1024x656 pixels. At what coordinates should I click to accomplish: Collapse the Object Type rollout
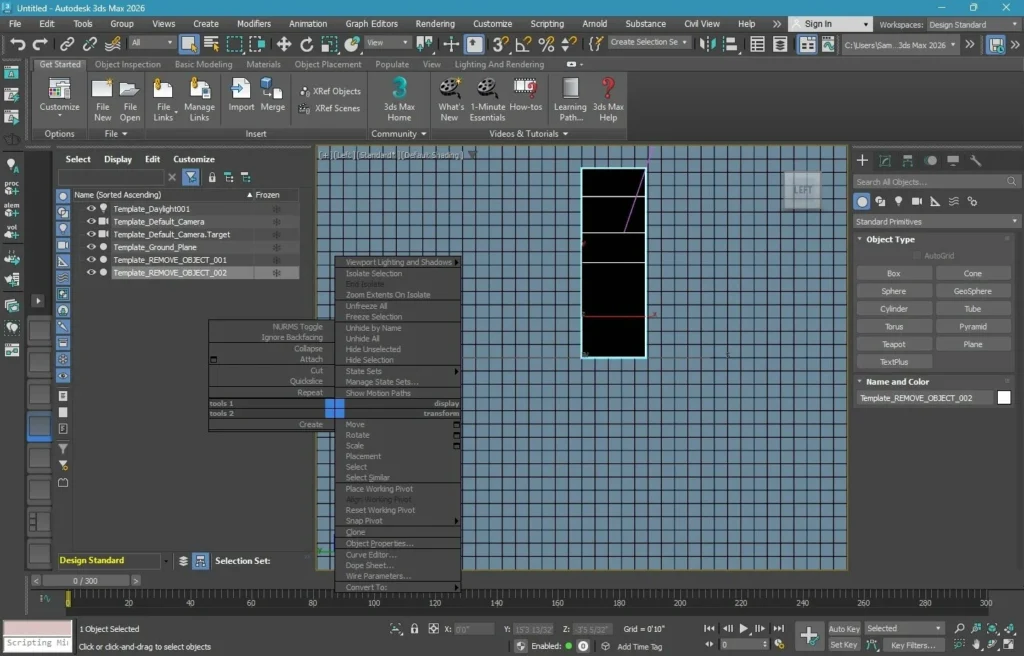860,239
